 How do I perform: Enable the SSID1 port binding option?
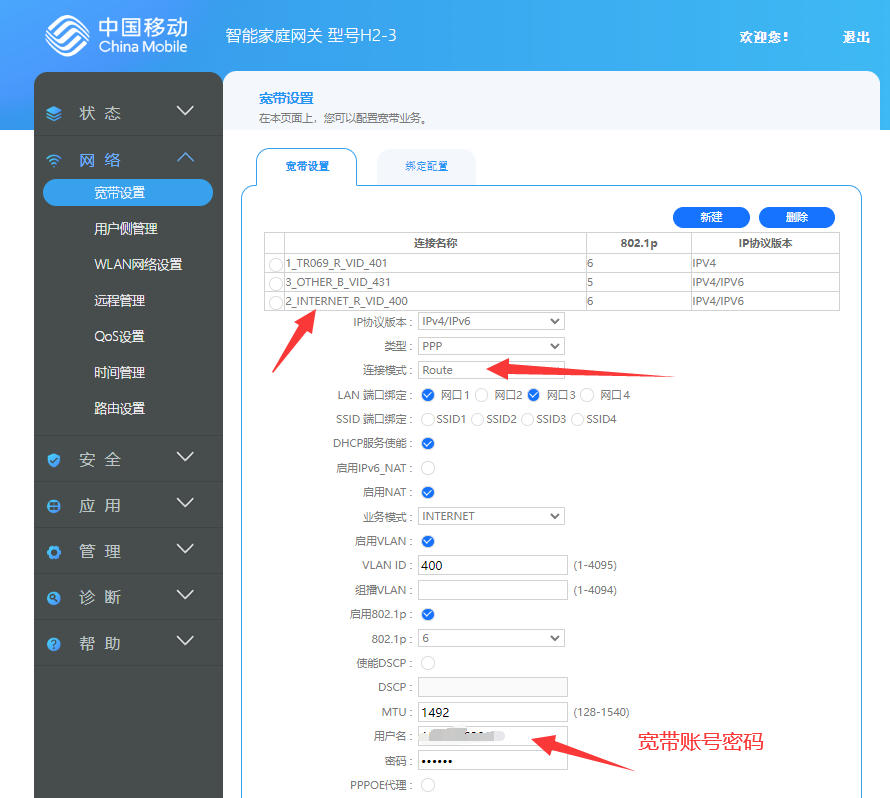point(428,419)
